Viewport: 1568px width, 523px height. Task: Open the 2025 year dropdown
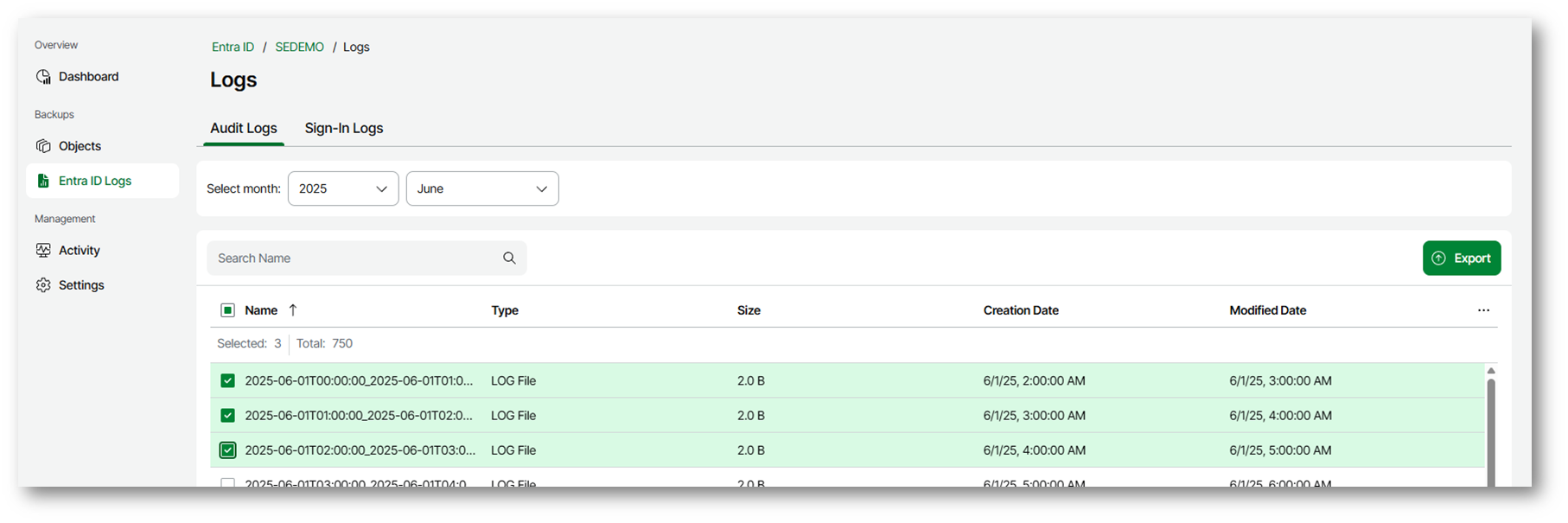click(x=342, y=188)
